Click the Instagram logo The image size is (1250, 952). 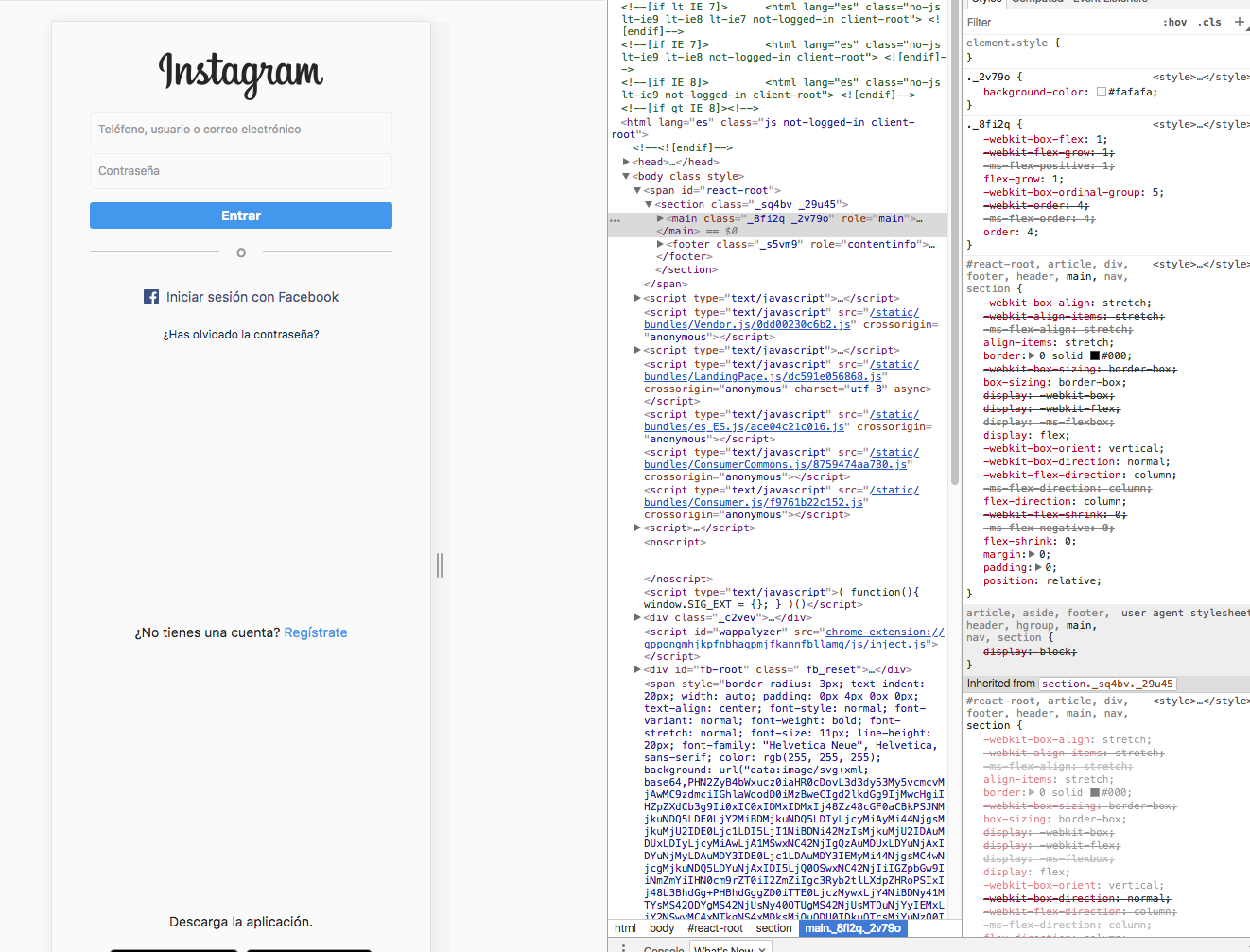[241, 73]
